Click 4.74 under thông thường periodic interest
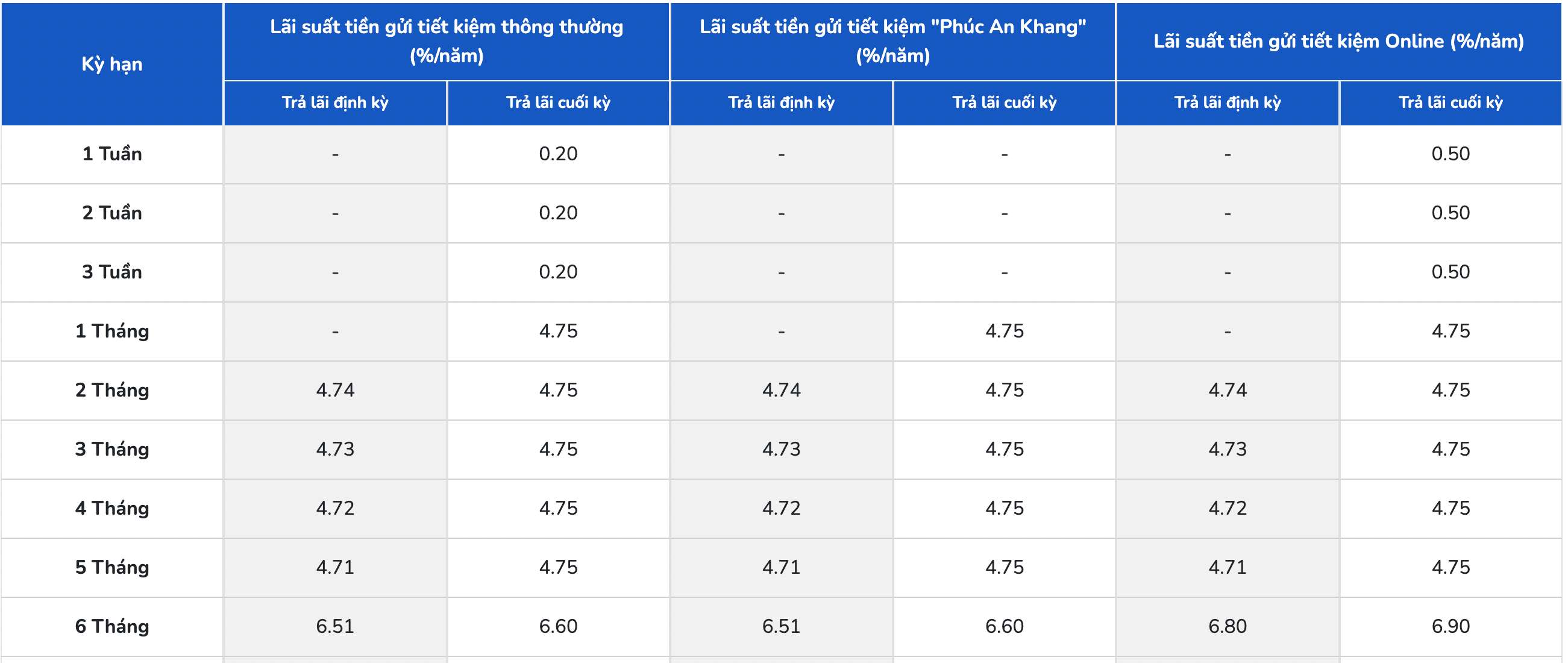1568x663 pixels. (x=335, y=389)
